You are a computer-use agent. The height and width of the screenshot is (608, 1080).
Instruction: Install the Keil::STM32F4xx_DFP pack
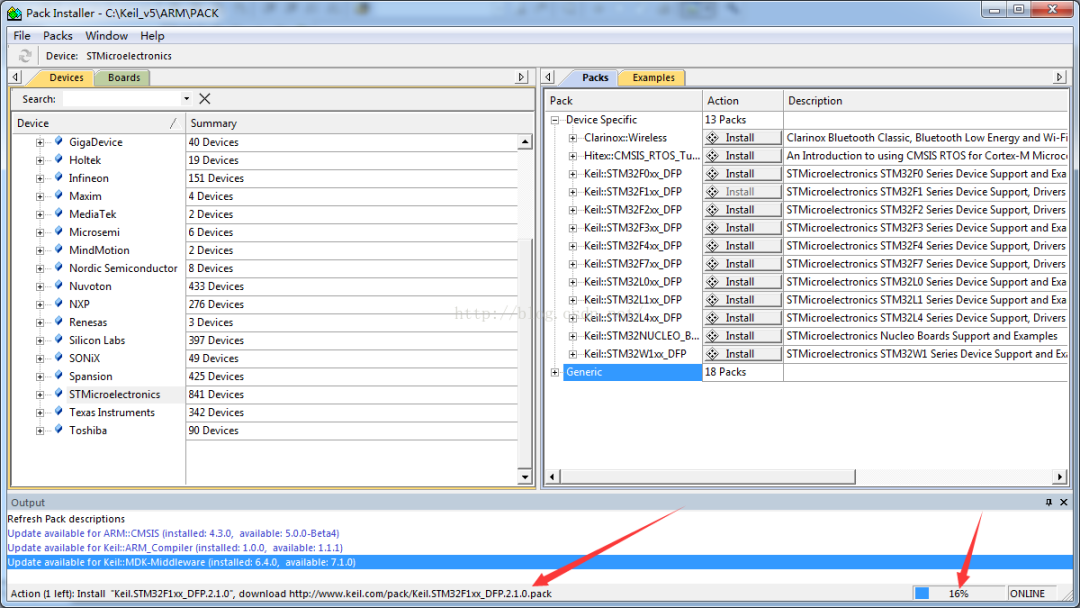[742, 246]
